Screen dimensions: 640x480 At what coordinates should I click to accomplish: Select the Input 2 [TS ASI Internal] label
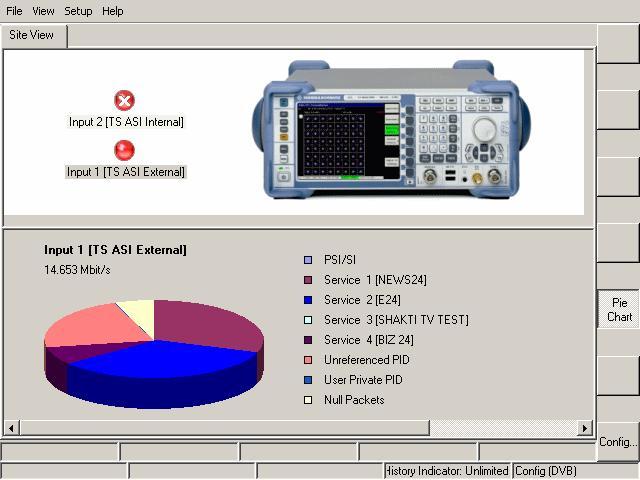126,122
